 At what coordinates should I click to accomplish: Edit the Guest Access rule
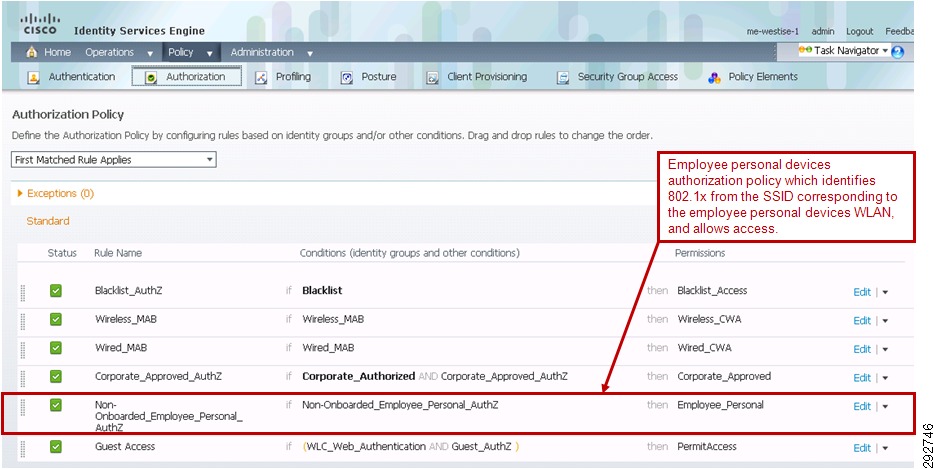tap(862, 448)
